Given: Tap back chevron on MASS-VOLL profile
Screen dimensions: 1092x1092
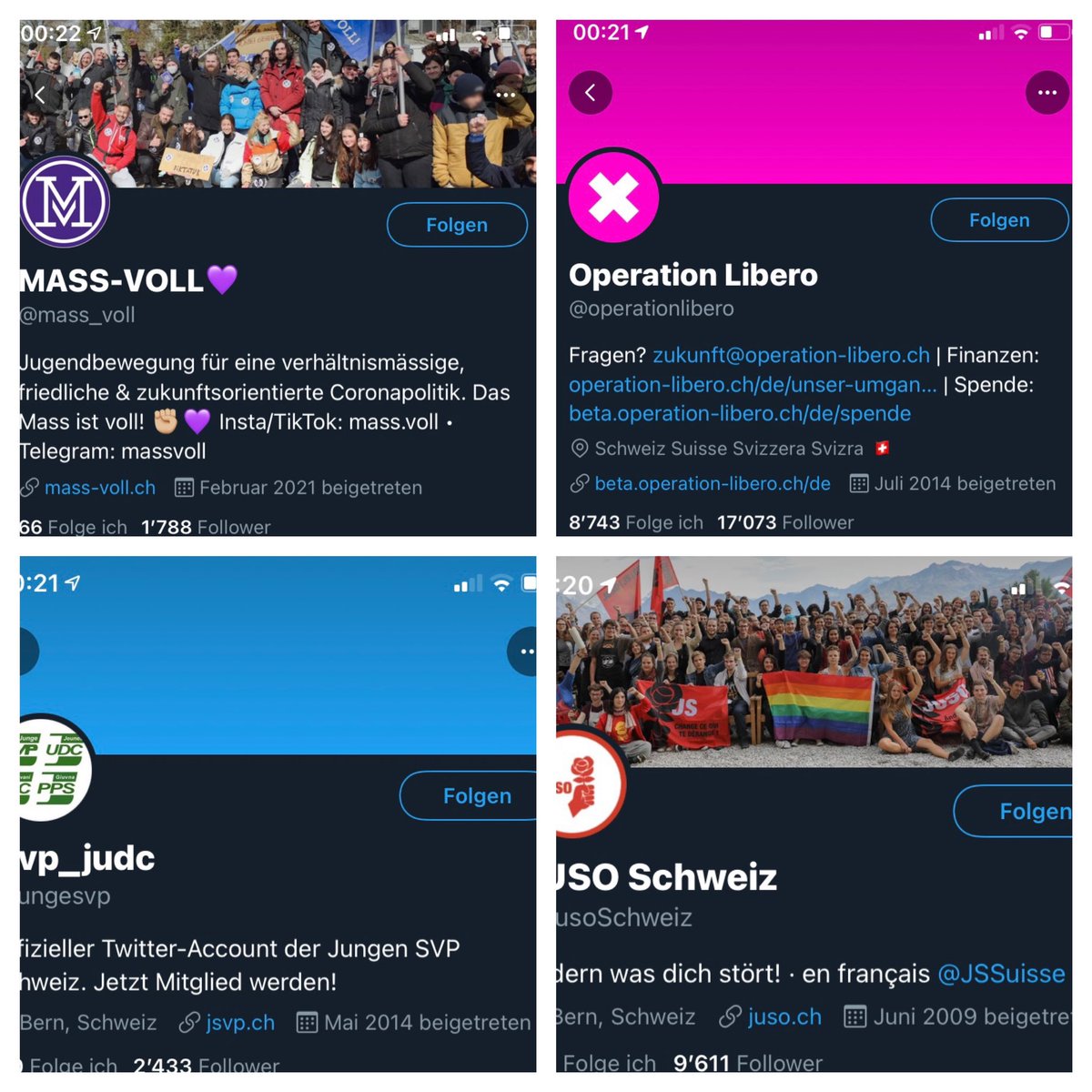Looking at the screenshot, I should click(x=39, y=94).
